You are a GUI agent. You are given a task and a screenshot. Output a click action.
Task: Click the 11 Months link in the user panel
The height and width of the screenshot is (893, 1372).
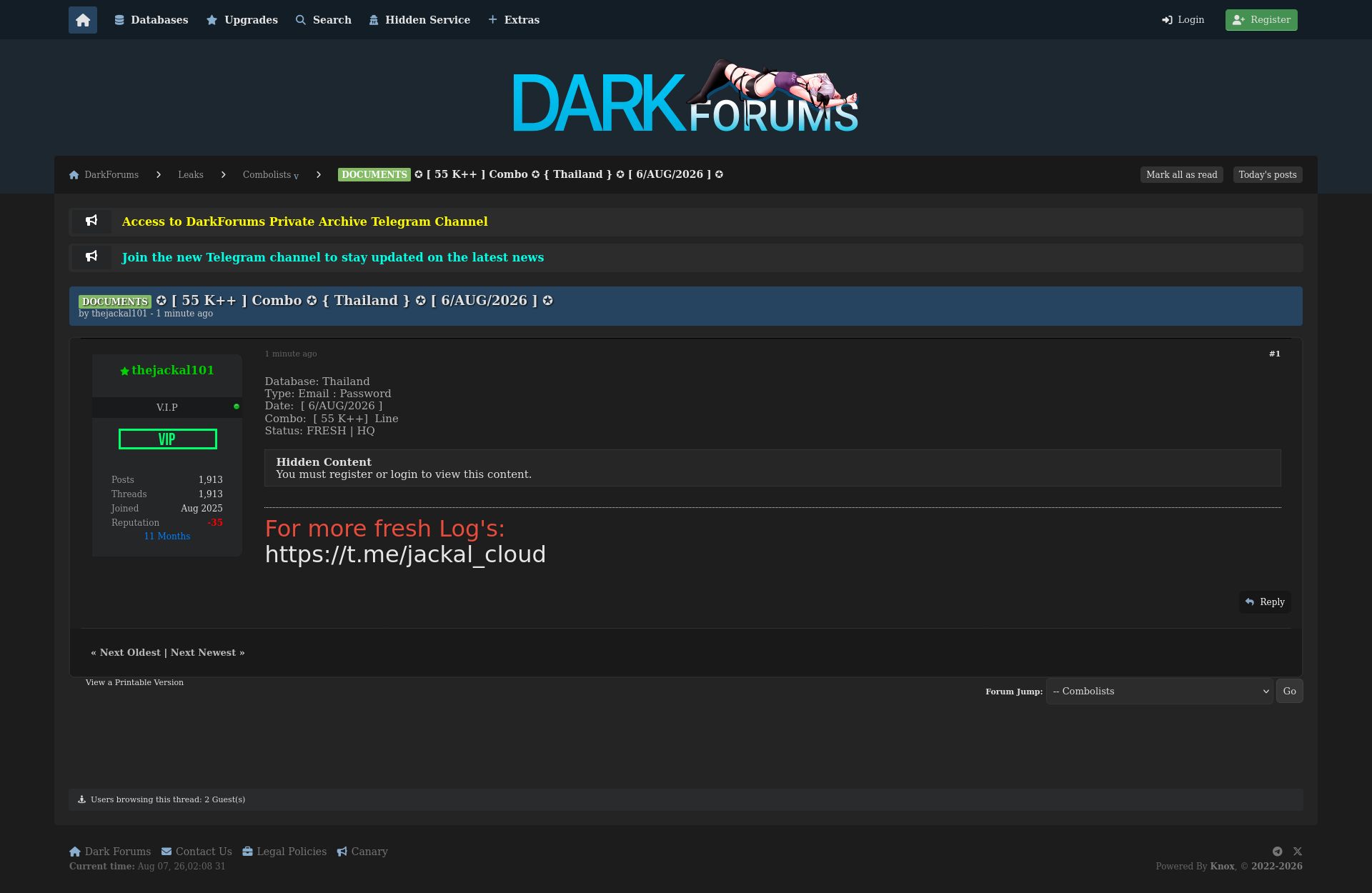coord(167,537)
